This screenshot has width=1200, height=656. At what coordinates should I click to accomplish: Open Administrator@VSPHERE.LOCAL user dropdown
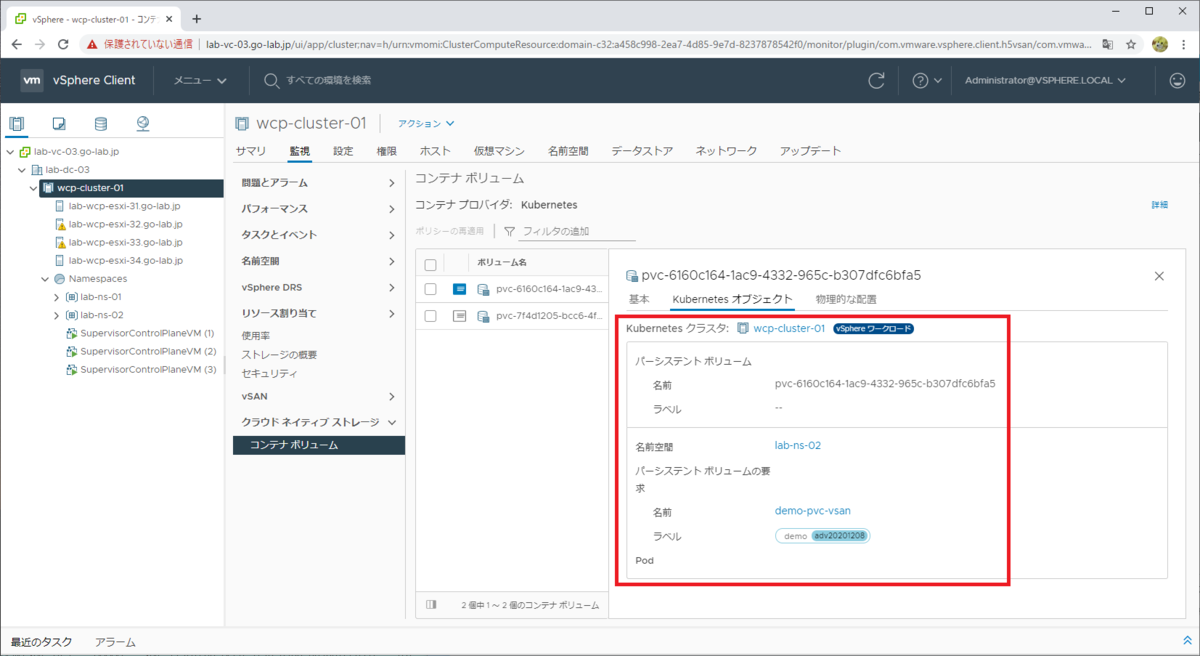(x=1045, y=80)
